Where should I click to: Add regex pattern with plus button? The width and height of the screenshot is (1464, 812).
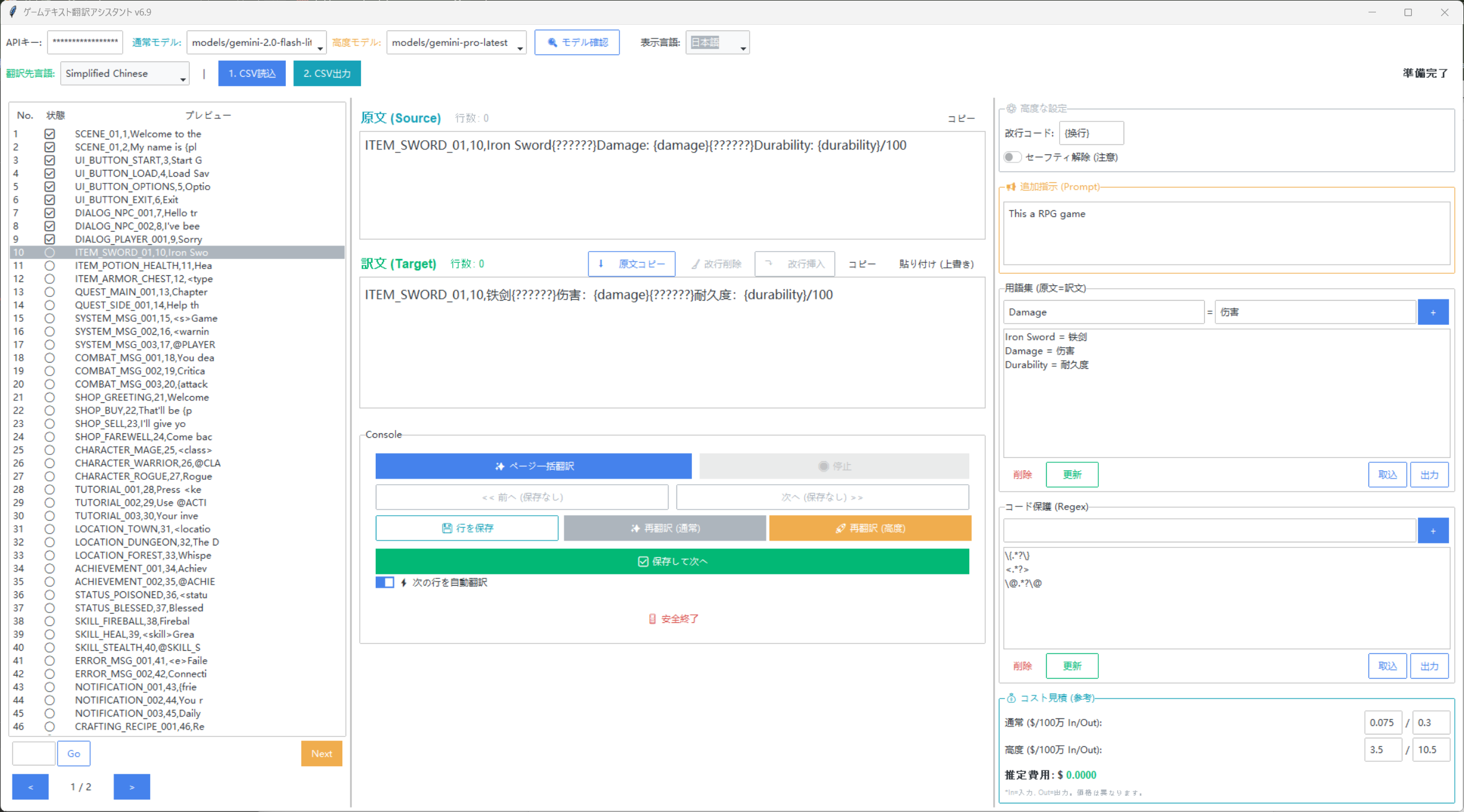point(1433,531)
